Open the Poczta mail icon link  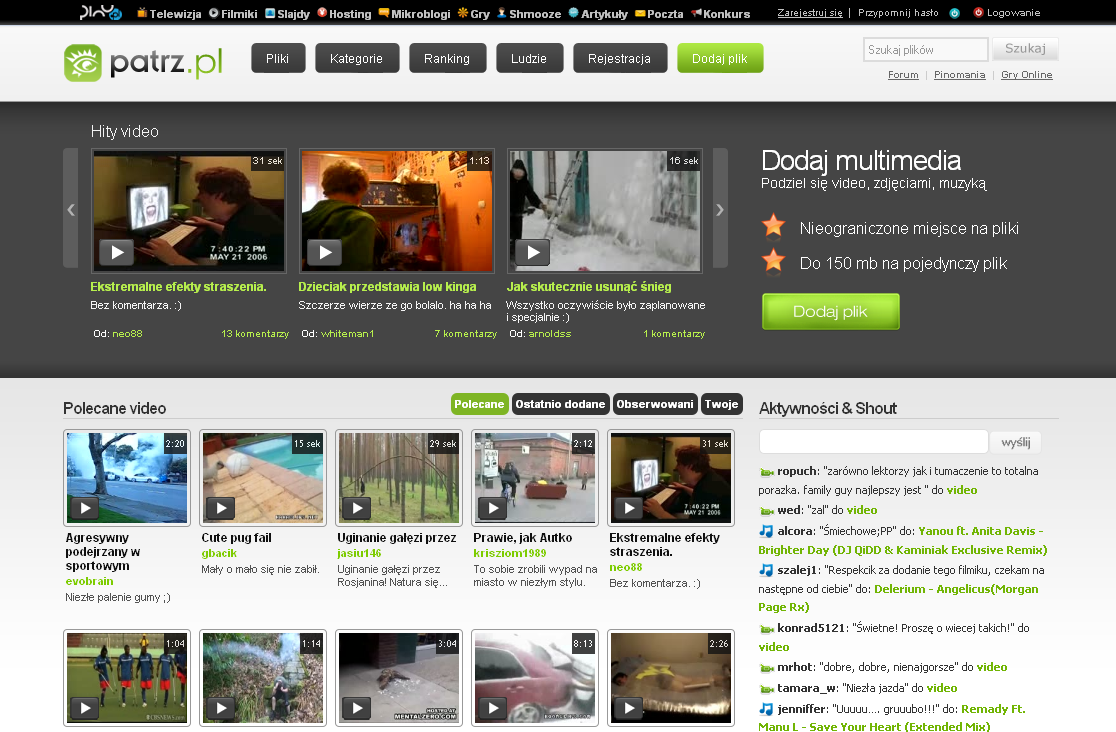612,13
